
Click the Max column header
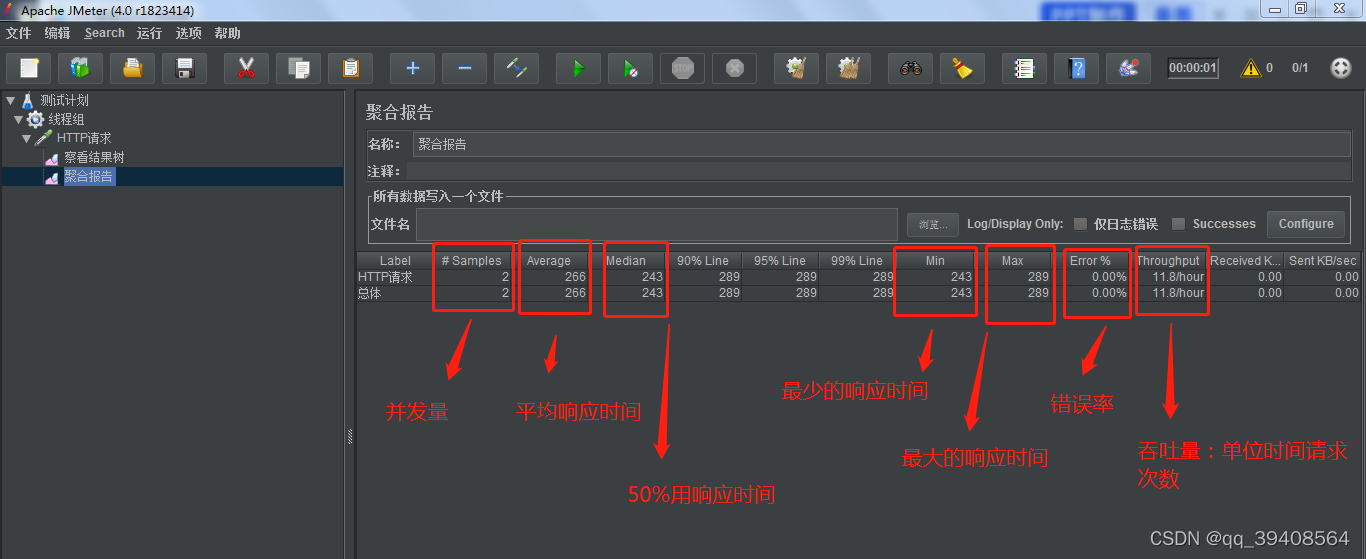(x=1012, y=260)
